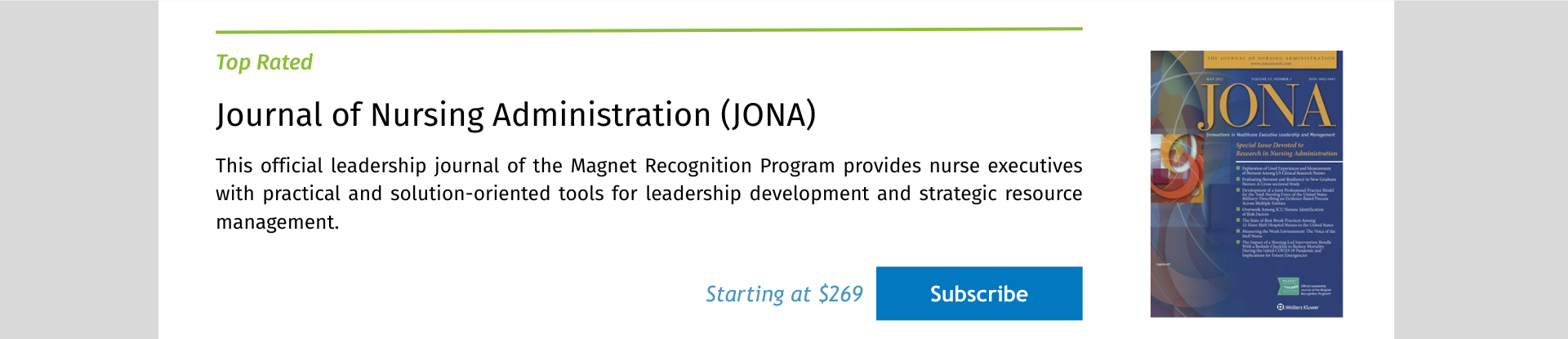Click the Starting at $269 price text

click(x=784, y=294)
